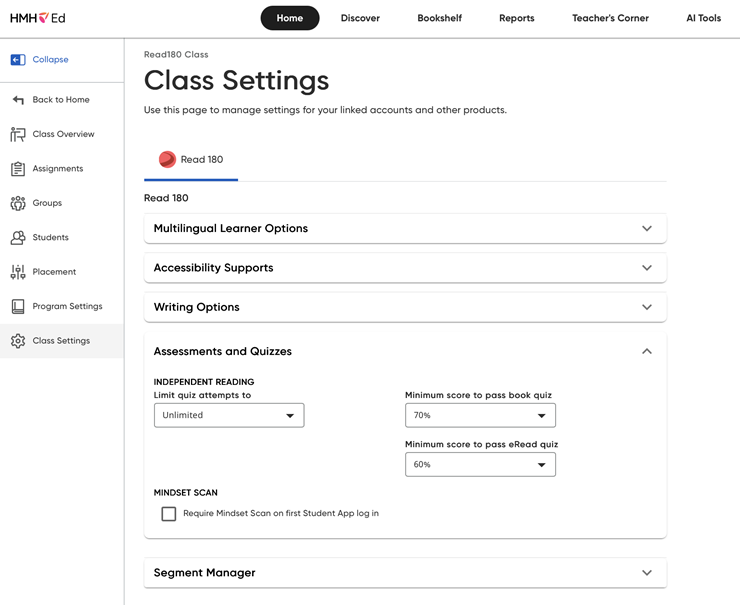The image size is (740, 605).
Task: Click the INDEPENDENT READING label
Action: click(x=204, y=382)
